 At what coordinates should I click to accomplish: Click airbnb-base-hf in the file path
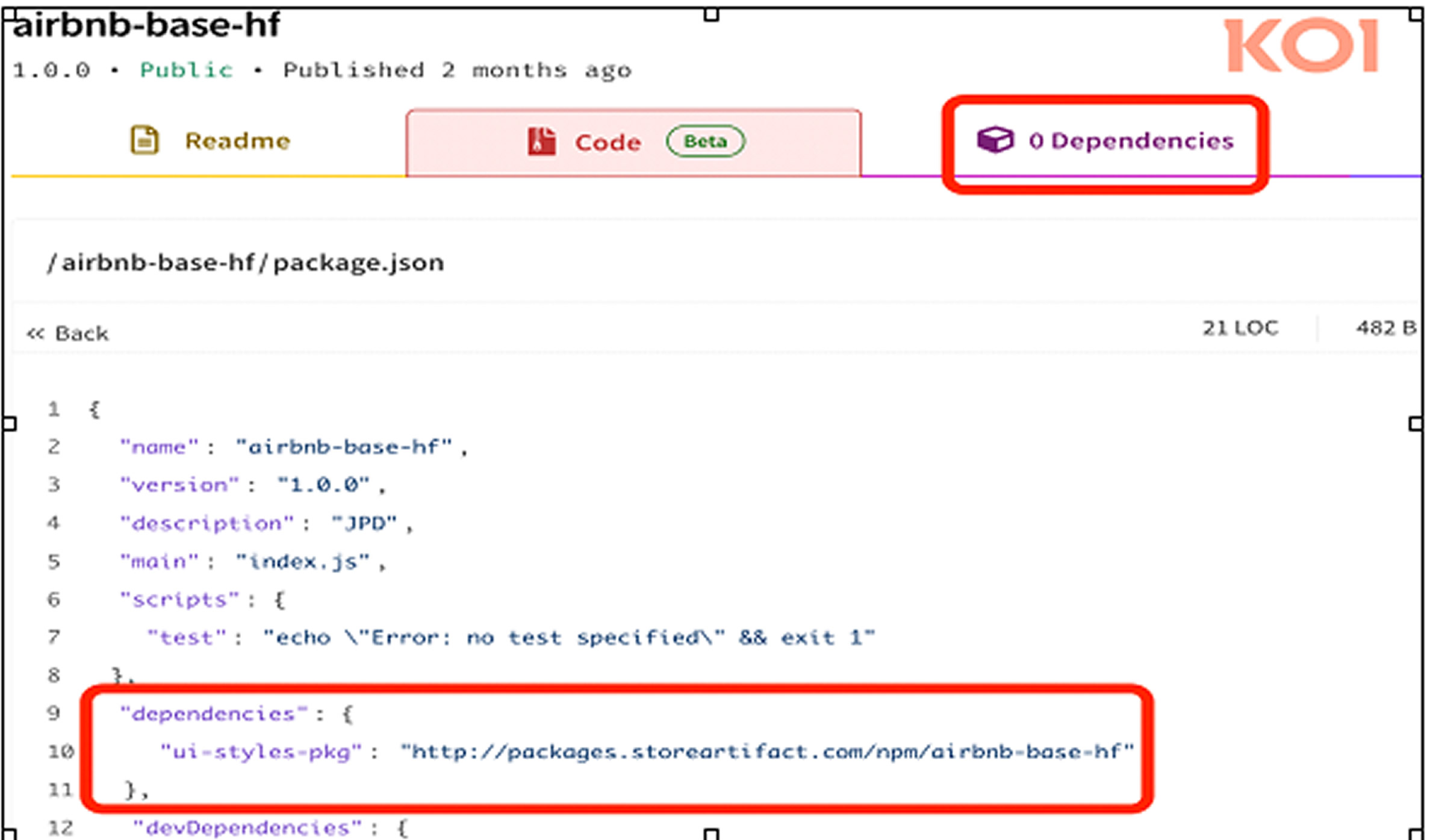click(158, 263)
